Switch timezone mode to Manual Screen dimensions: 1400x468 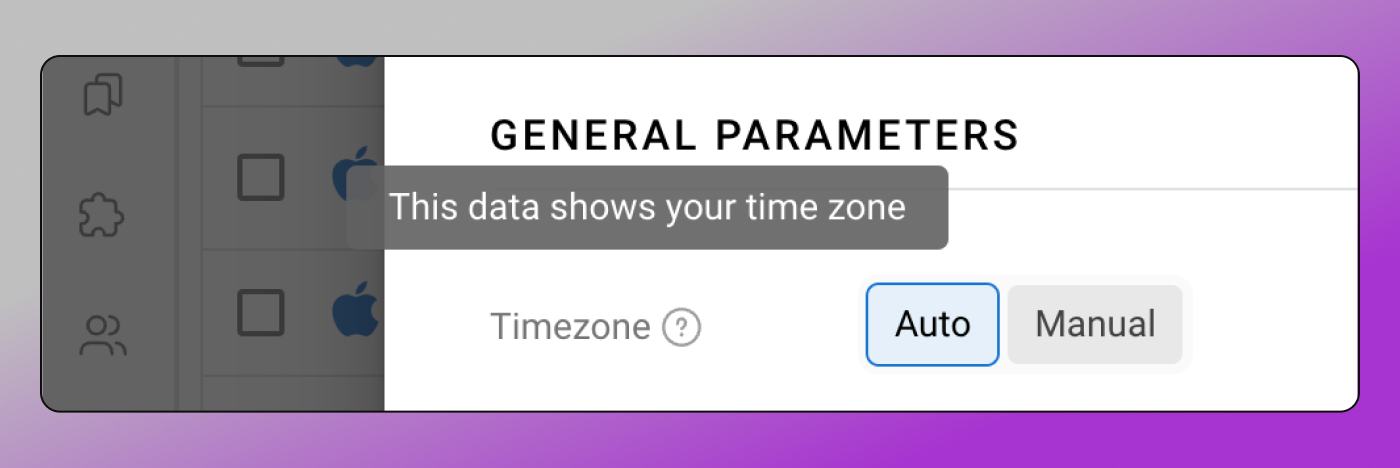[1095, 324]
